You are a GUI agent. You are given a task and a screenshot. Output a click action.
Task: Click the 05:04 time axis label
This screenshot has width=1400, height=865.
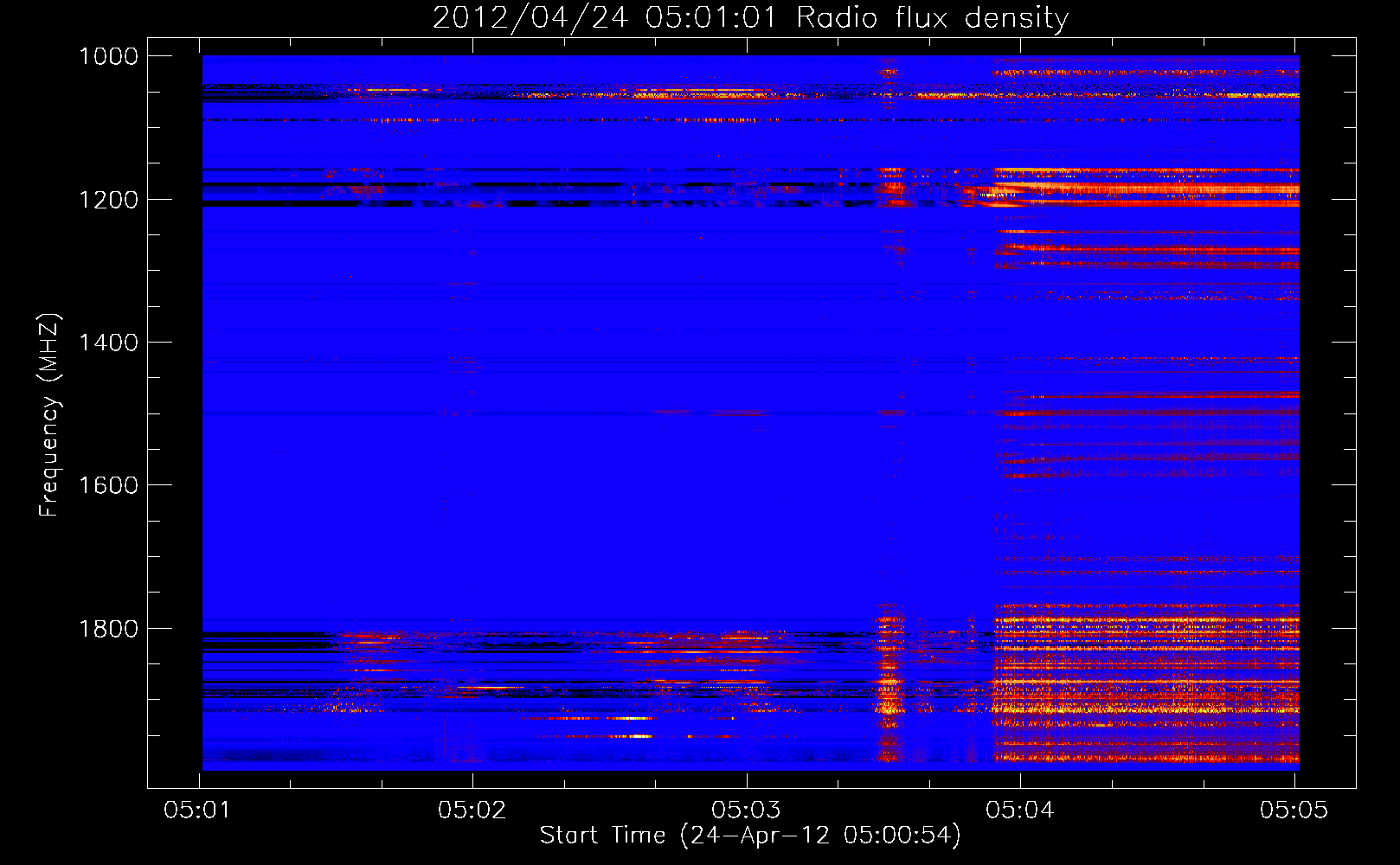1020,811
